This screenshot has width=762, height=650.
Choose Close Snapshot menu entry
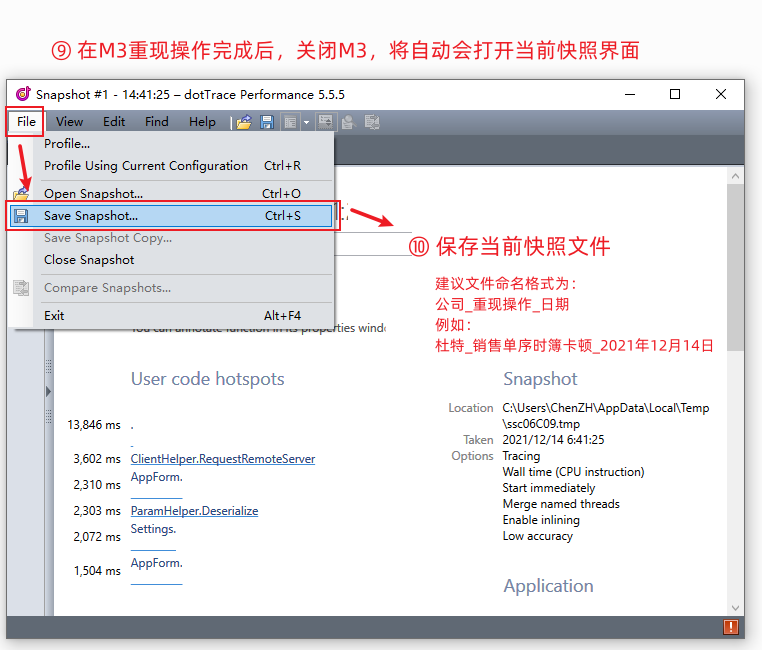pyautogui.click(x=173, y=260)
